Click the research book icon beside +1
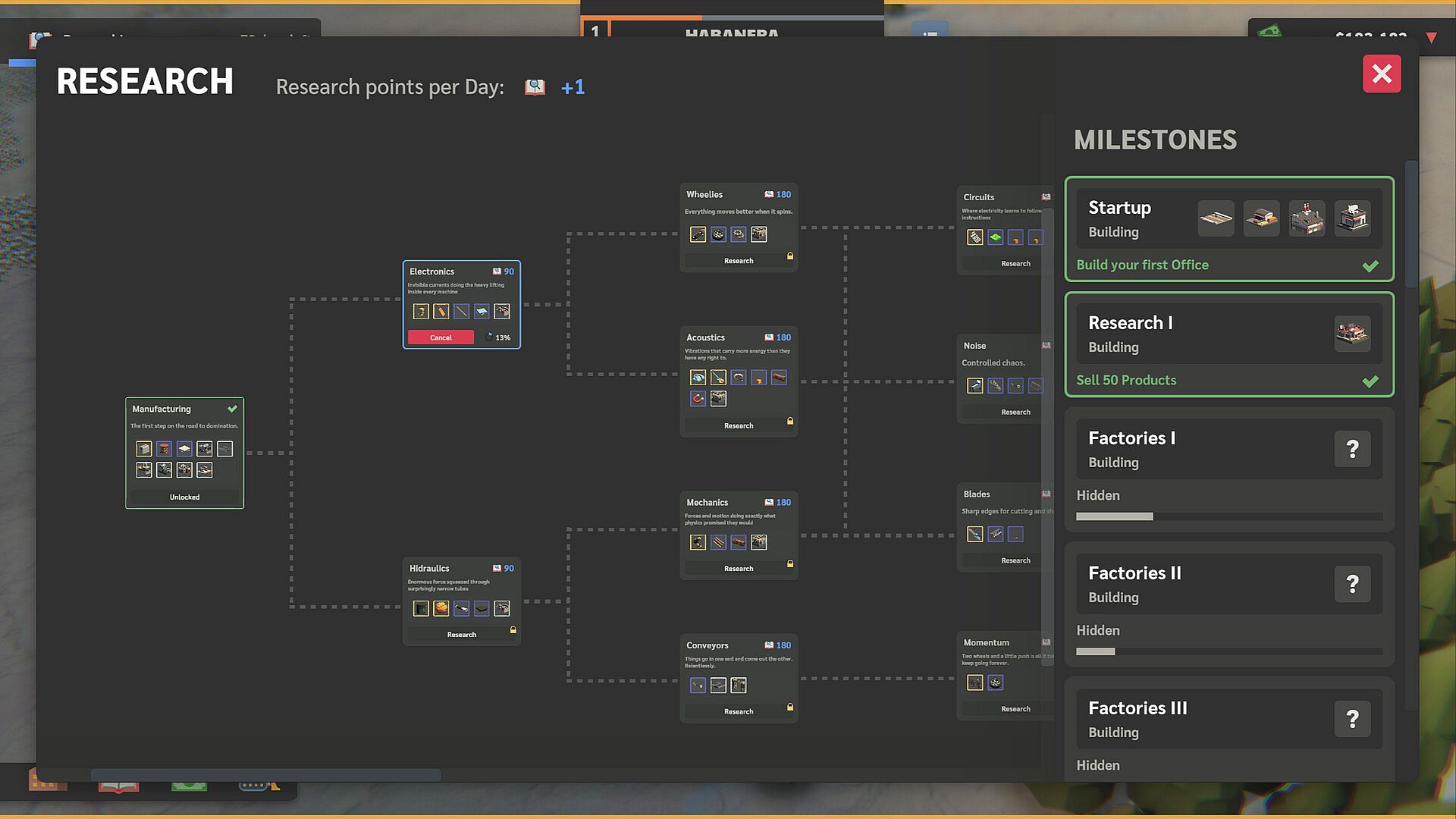This screenshot has height=819, width=1456. coord(535,87)
